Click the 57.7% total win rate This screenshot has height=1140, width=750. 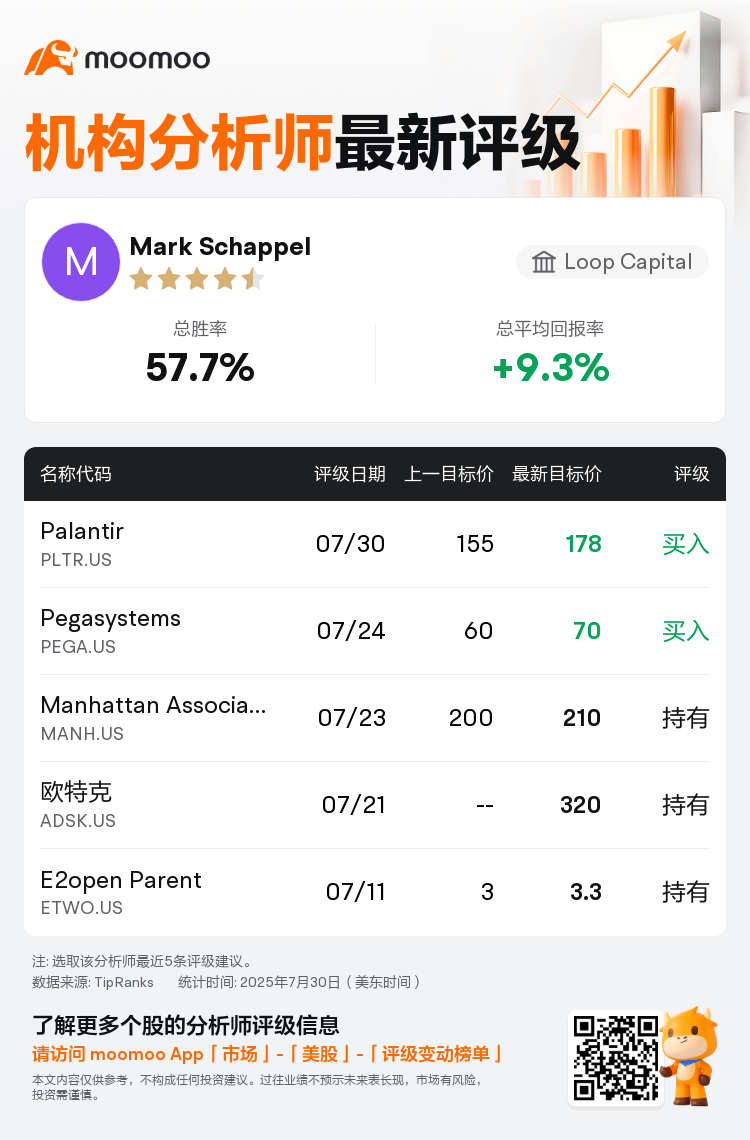tap(200, 367)
